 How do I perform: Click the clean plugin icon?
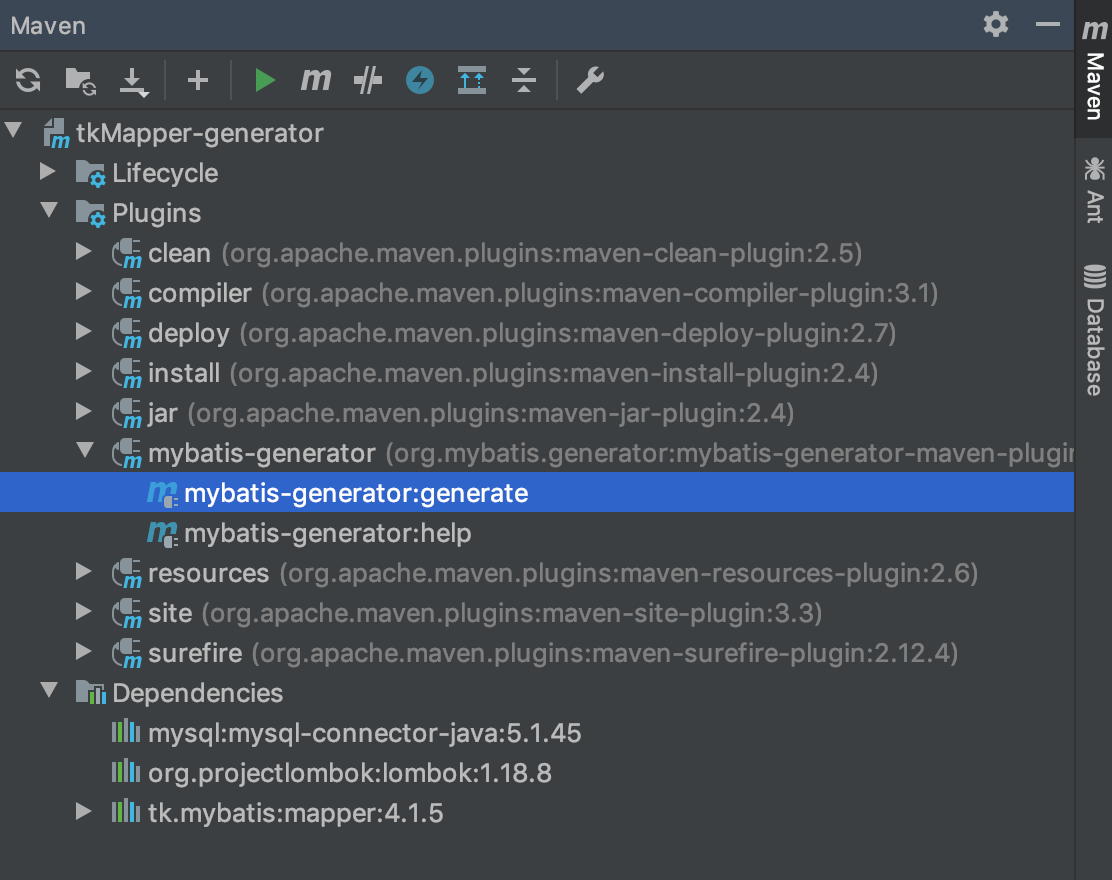127,254
